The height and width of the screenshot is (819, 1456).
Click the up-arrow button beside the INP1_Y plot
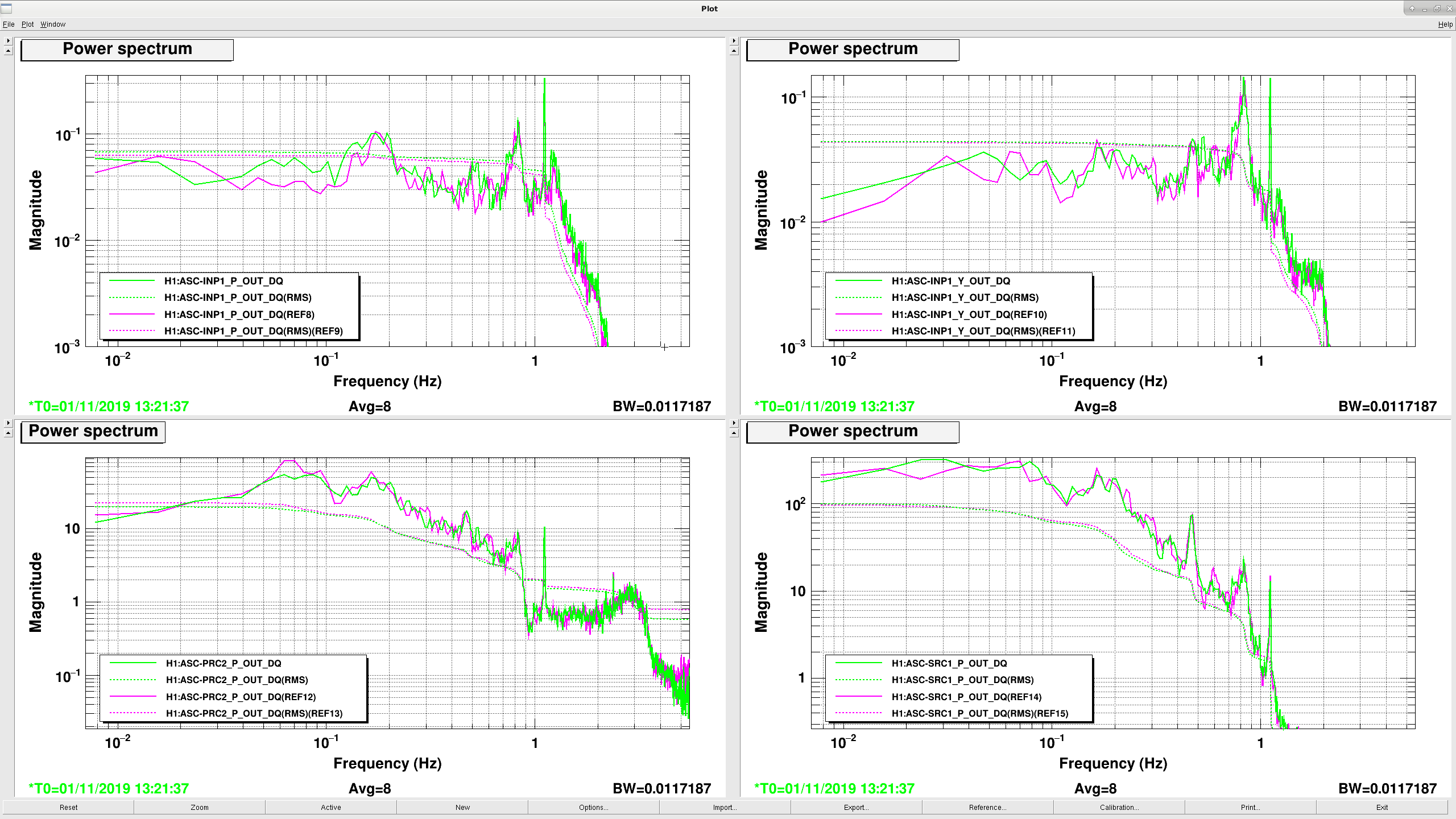[x=734, y=51]
